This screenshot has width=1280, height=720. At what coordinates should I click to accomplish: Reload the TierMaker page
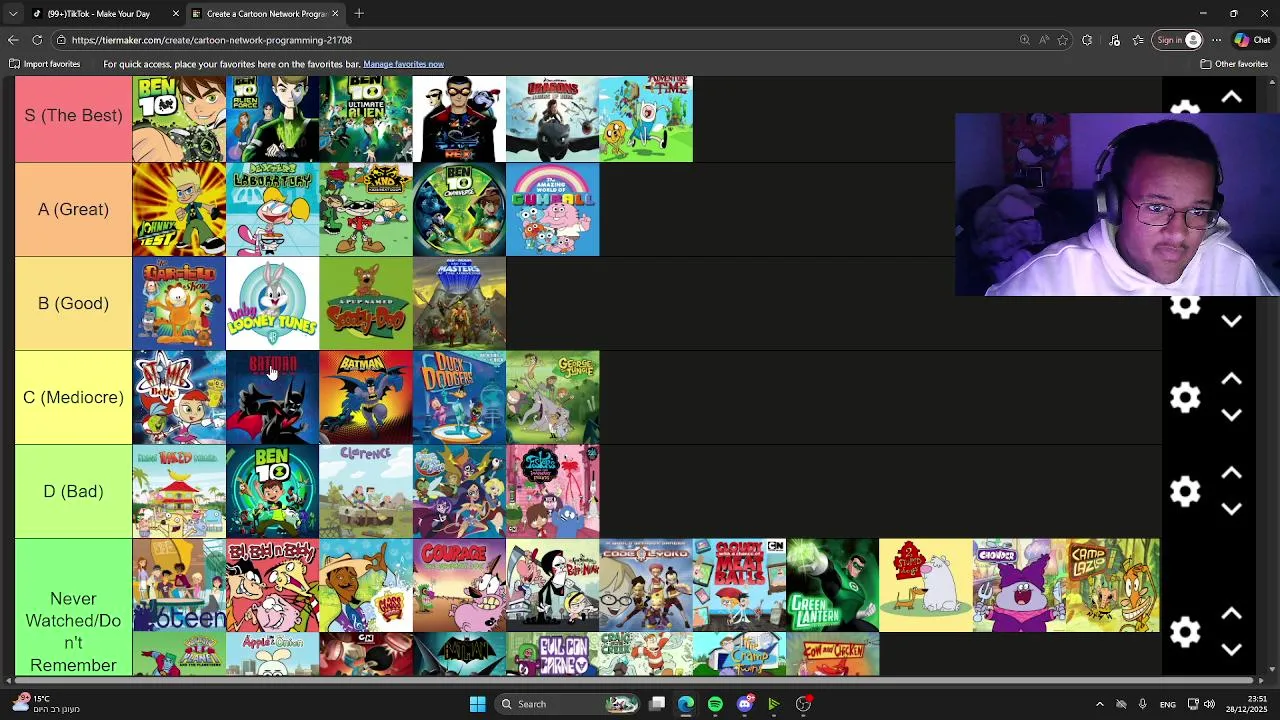[x=37, y=40]
